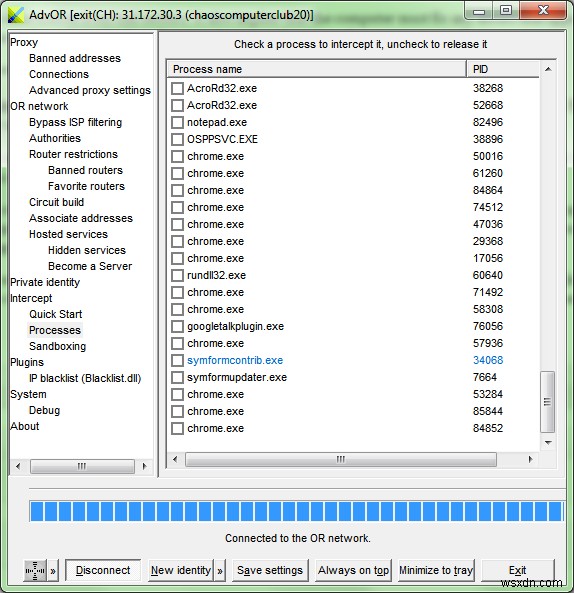This screenshot has height=593, width=574.
Task: Sort by the PID column header
Action: tap(503, 69)
